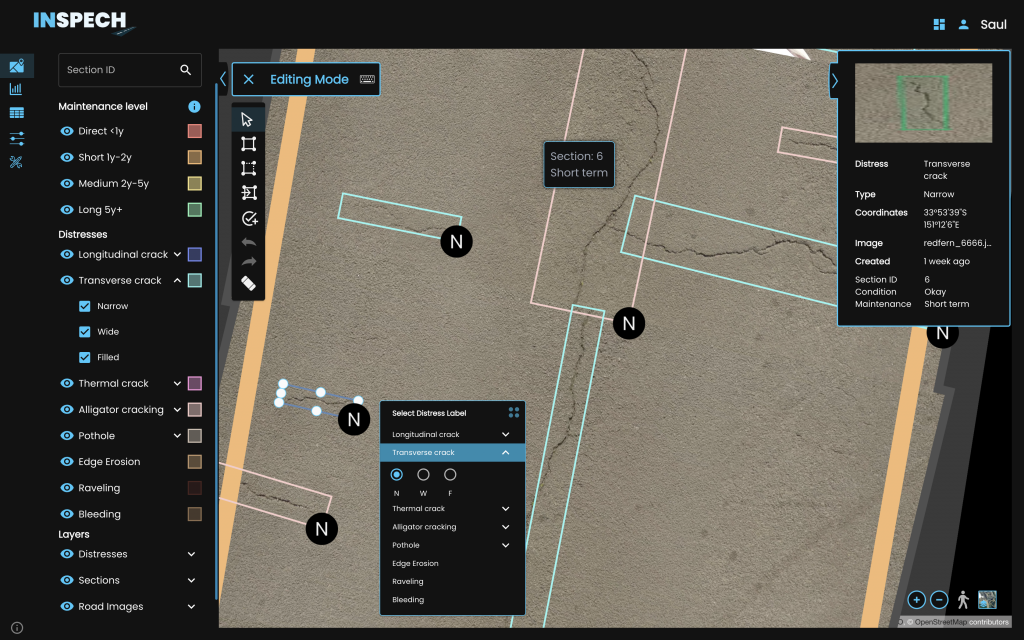
Task: Expand Longitudinal crack in the label popup
Action: tap(506, 435)
